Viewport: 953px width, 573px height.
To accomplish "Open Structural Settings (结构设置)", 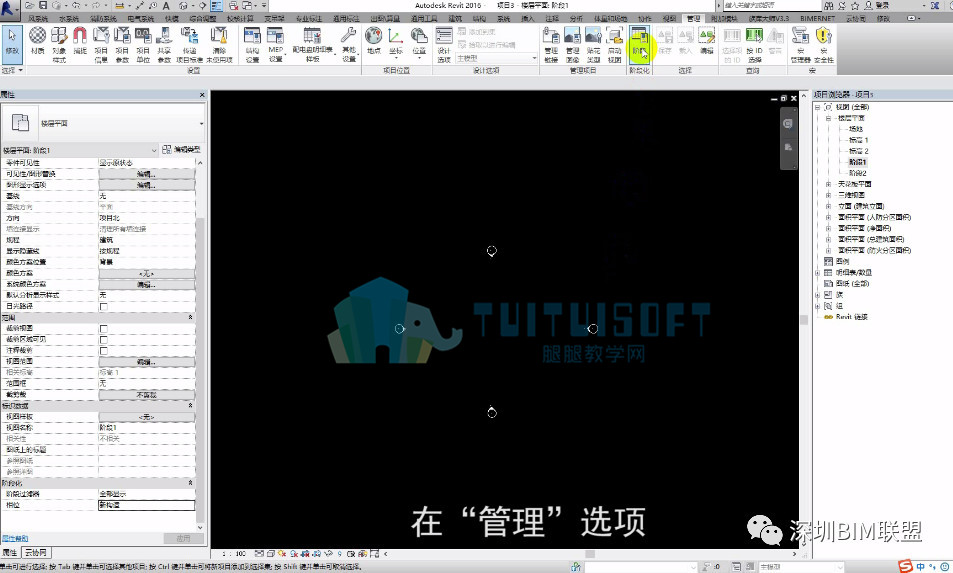I will pos(252,44).
